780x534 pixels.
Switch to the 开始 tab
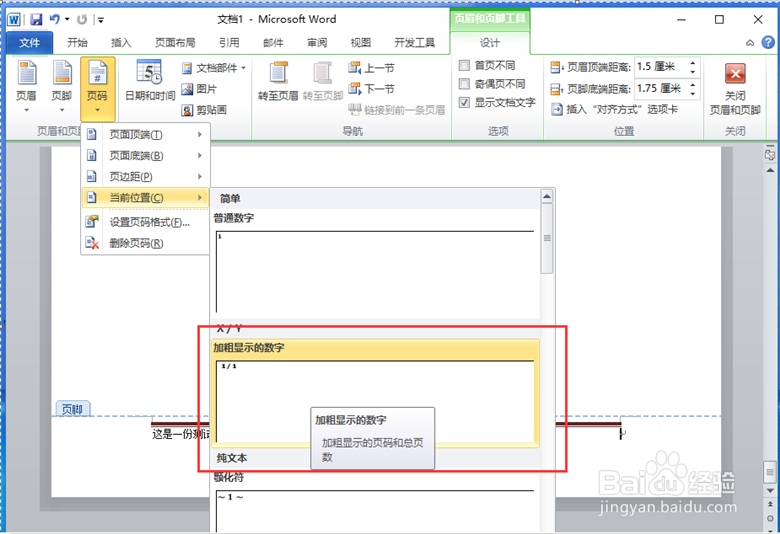click(77, 43)
